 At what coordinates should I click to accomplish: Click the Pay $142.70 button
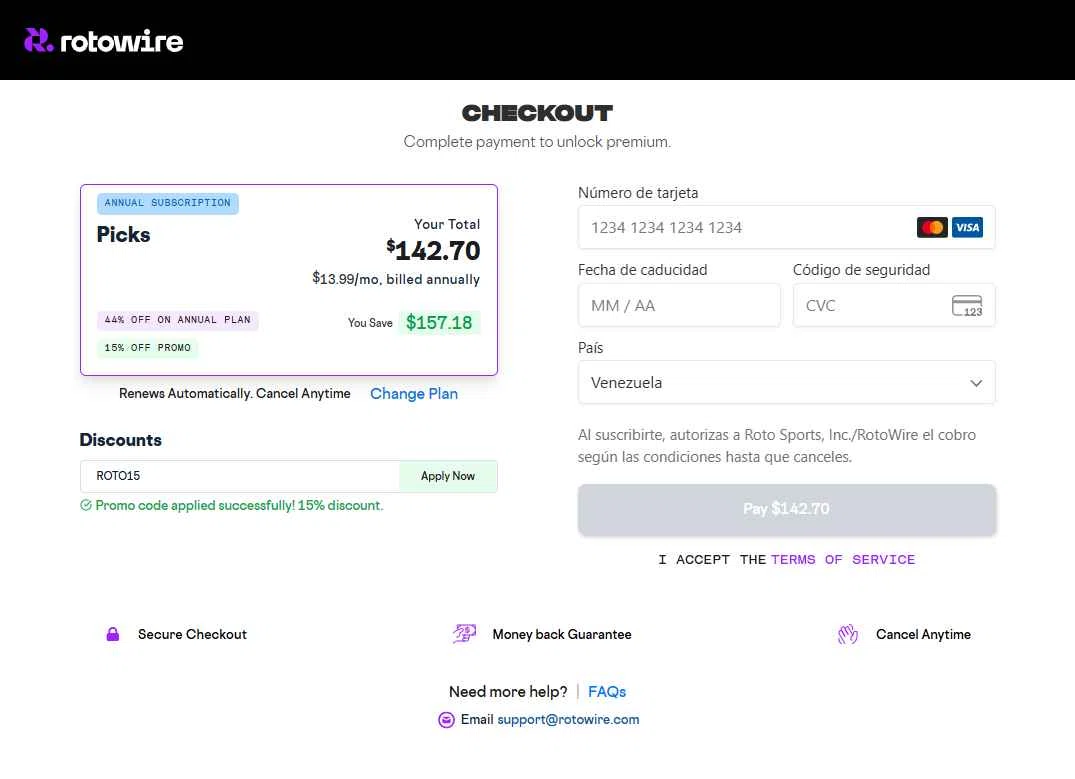(786, 510)
